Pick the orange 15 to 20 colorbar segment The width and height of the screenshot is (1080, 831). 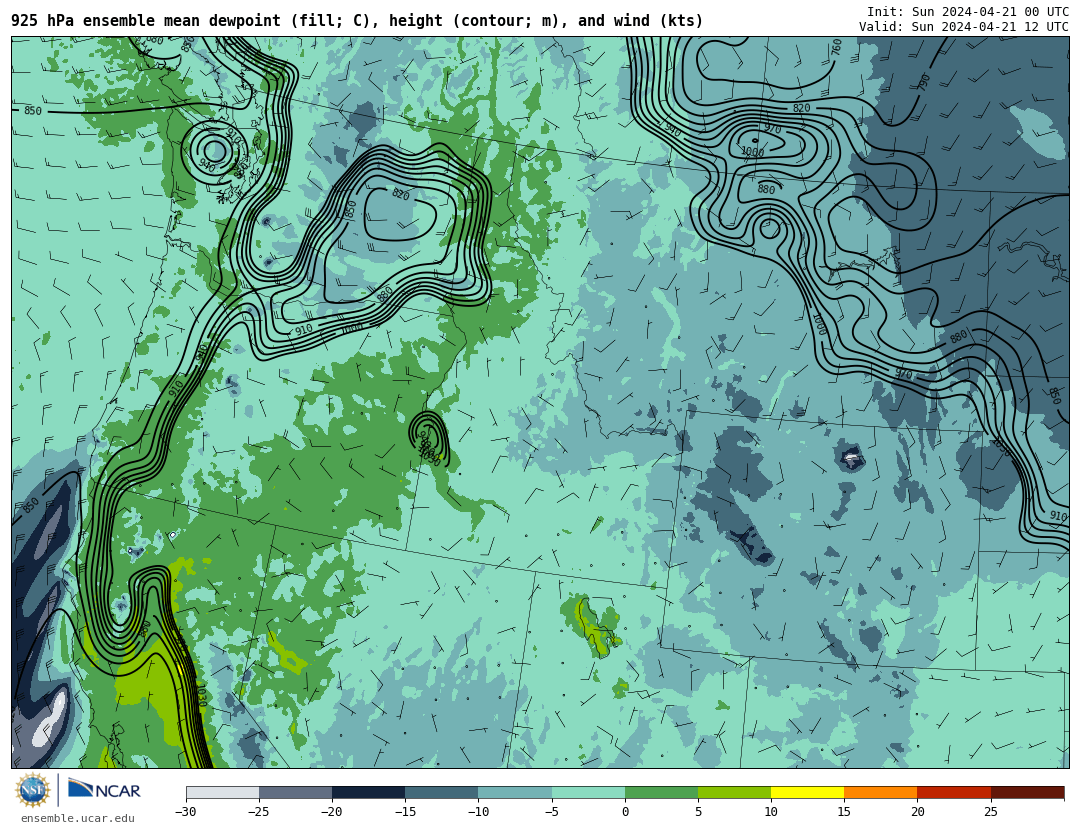tap(881, 792)
